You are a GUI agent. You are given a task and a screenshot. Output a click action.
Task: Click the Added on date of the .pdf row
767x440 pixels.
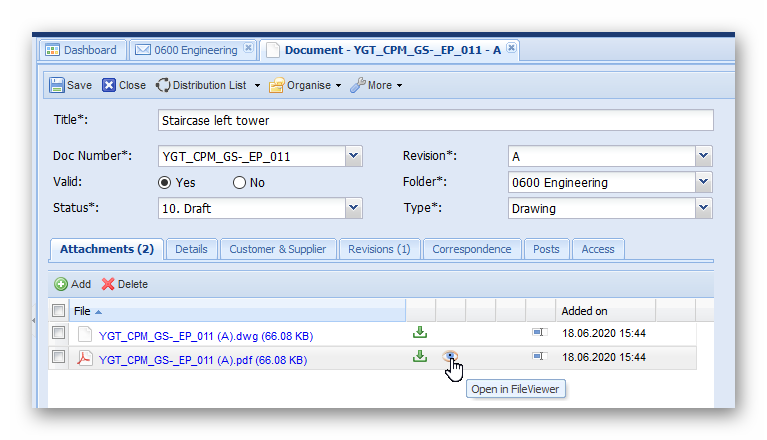(x=604, y=357)
